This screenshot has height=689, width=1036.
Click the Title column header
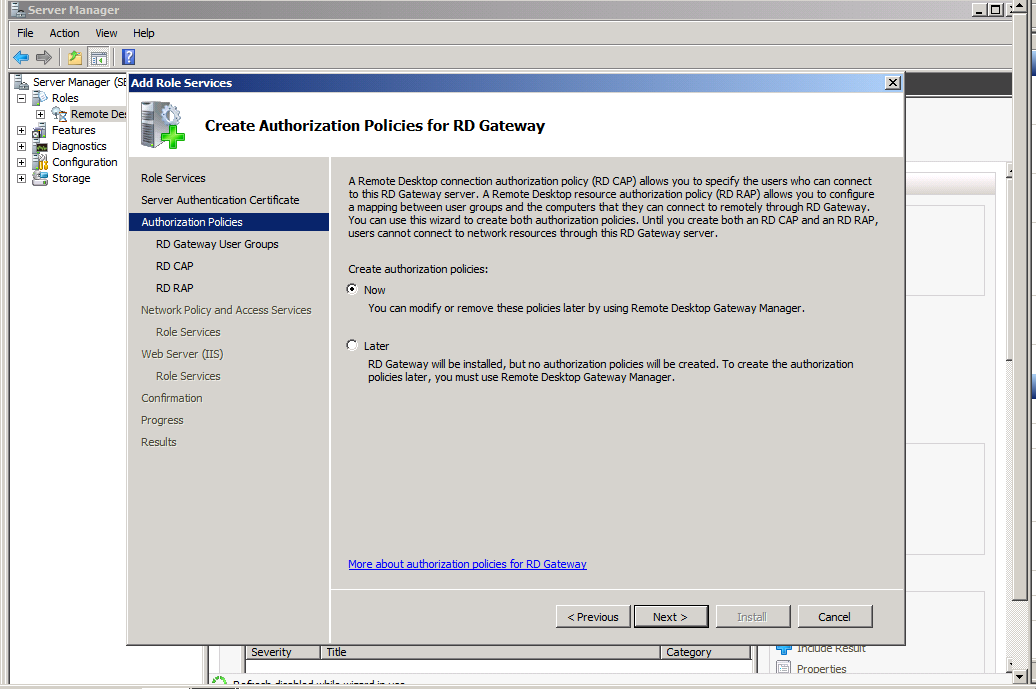click(x=490, y=652)
